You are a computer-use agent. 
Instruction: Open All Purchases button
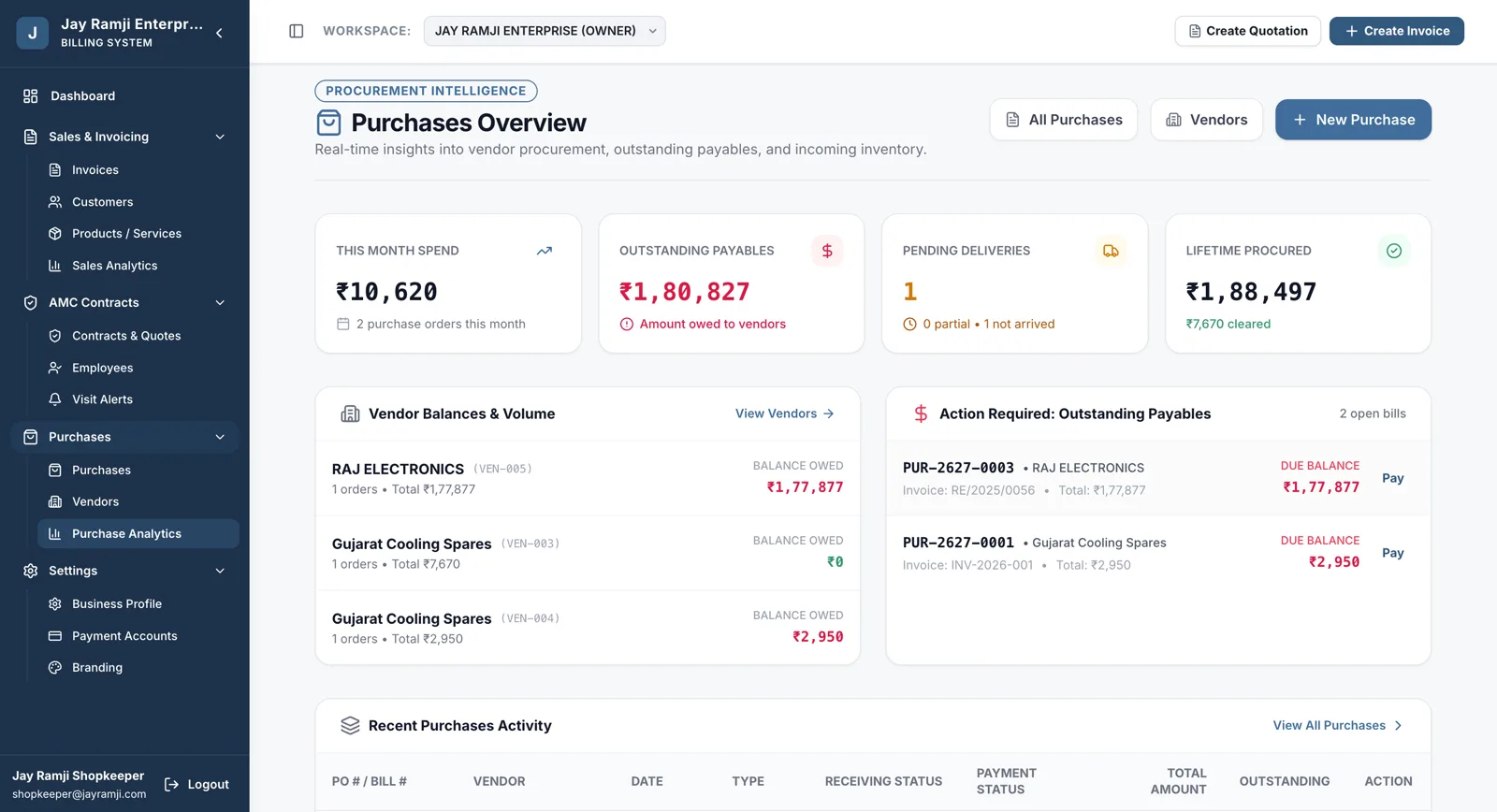[1063, 120]
